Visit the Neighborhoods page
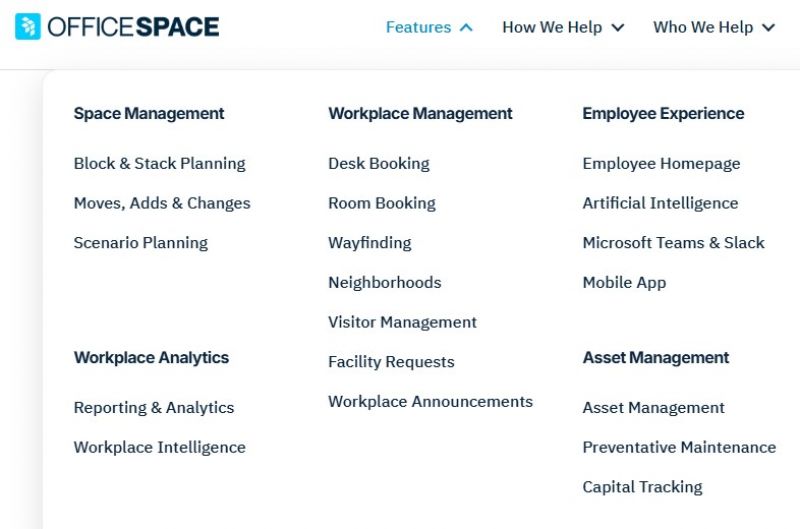Image resolution: width=800 pixels, height=529 pixels. (385, 283)
